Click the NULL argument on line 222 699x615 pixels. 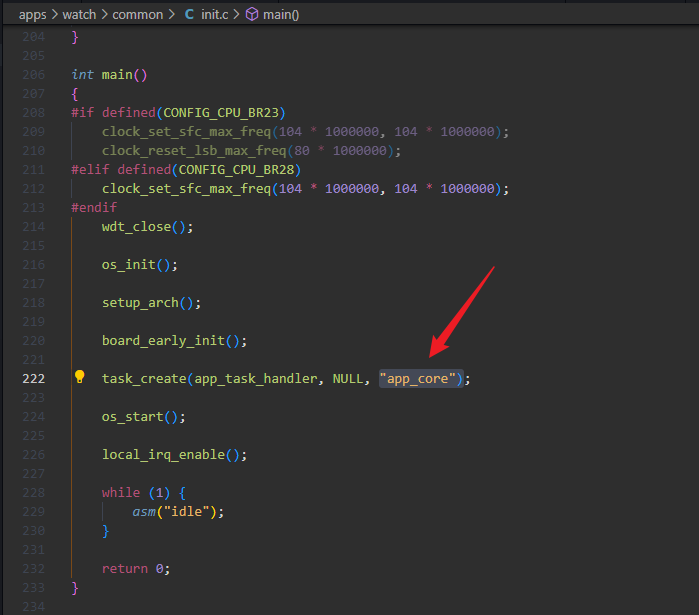click(x=348, y=379)
